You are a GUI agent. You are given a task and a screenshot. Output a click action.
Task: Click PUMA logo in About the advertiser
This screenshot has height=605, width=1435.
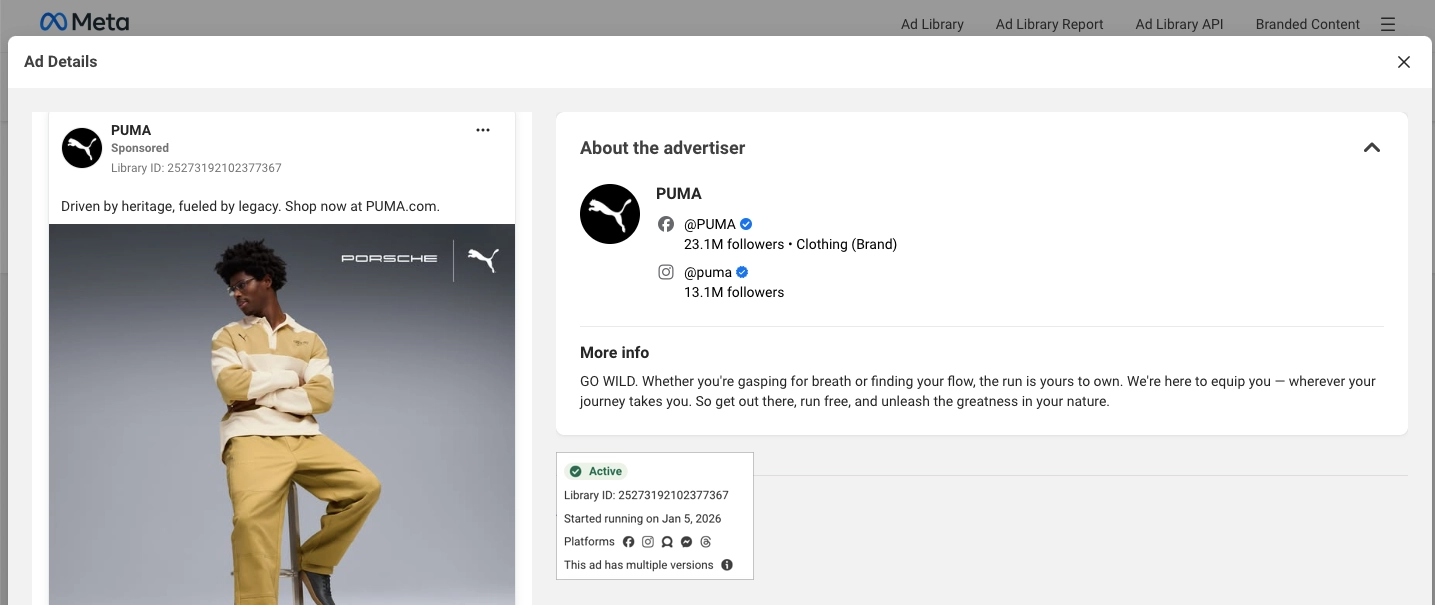610,214
